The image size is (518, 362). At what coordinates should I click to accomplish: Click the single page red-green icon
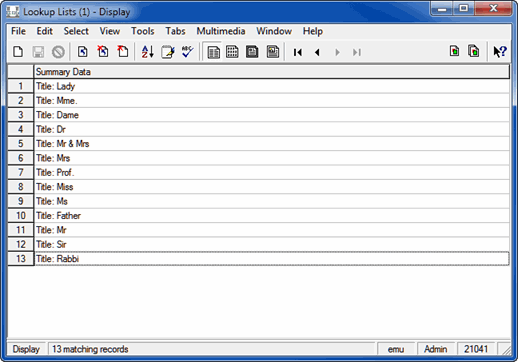tap(454, 51)
